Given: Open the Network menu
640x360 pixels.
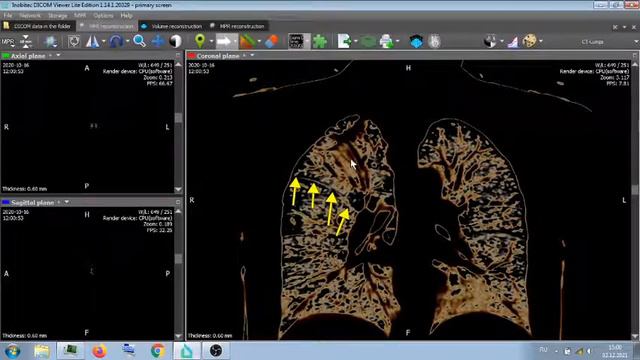Looking at the screenshot, I should click(30, 16).
